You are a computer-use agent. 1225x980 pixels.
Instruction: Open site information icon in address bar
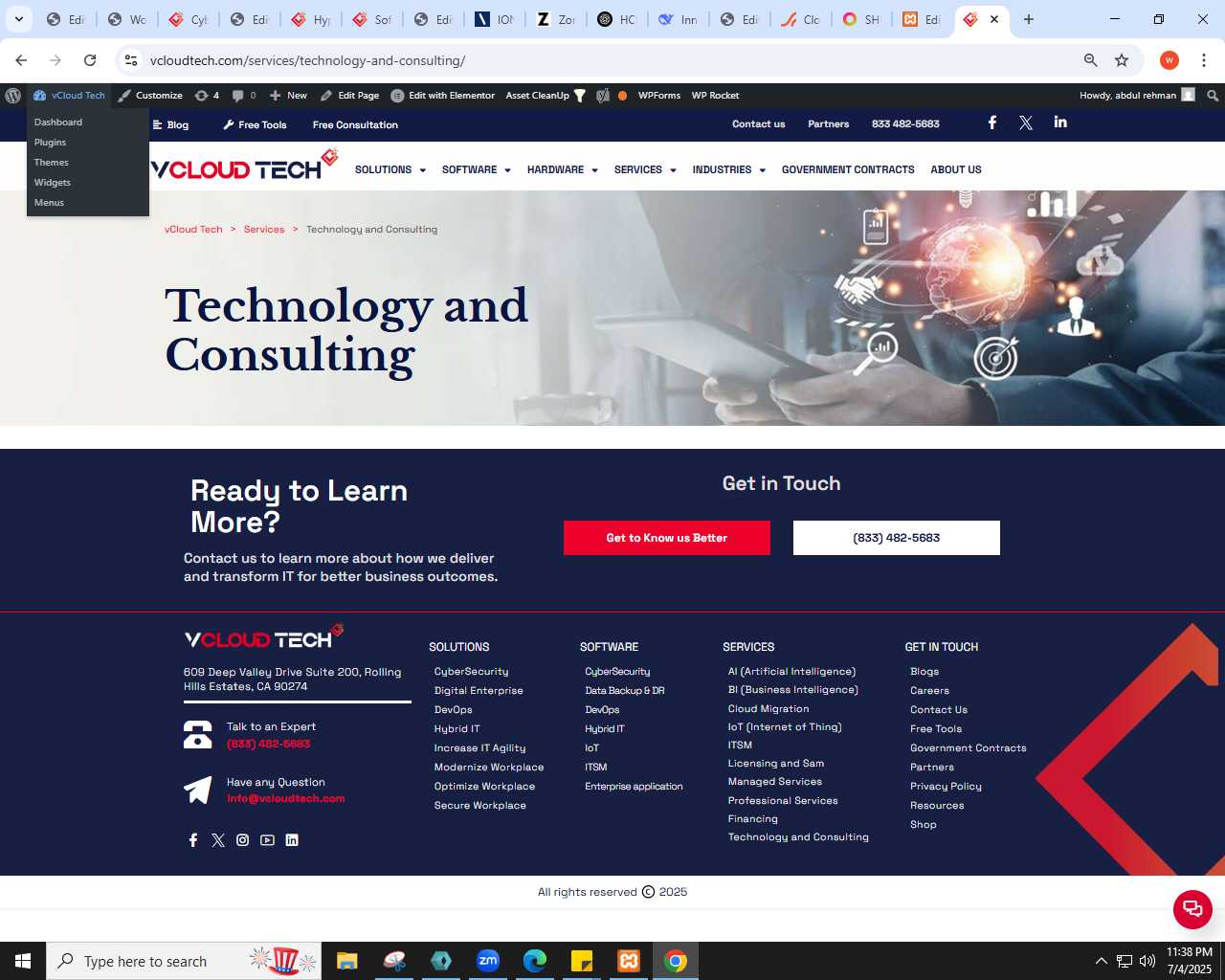click(x=131, y=60)
